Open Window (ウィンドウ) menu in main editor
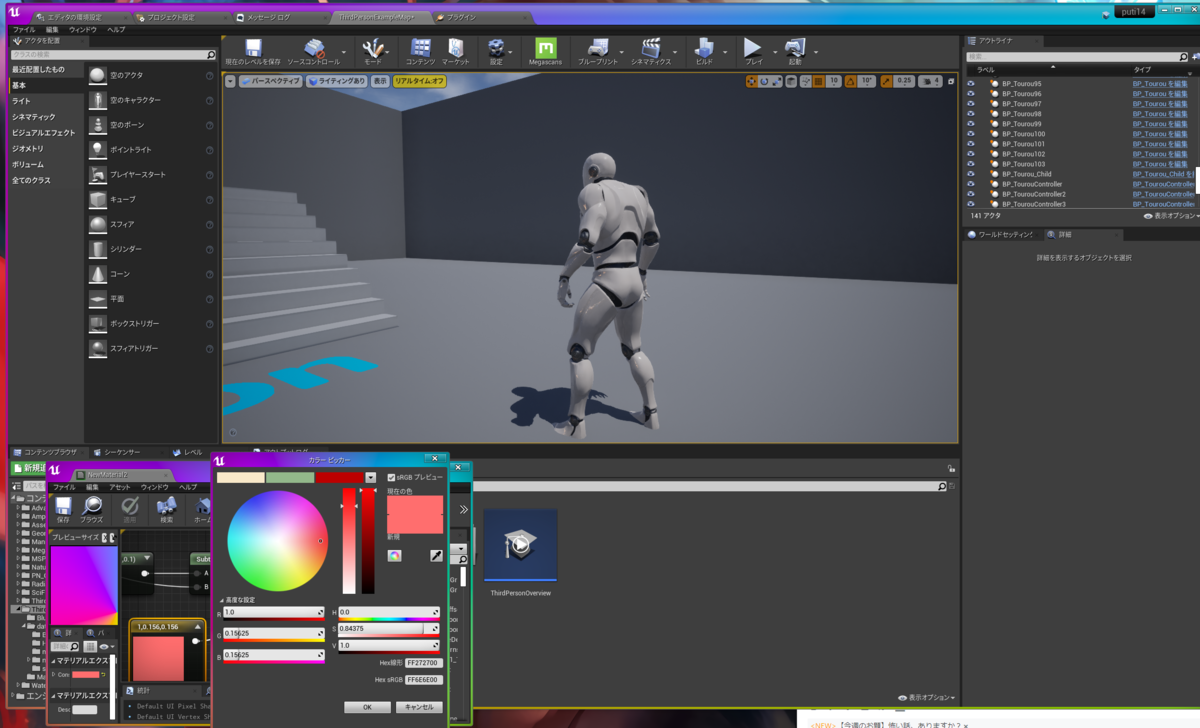This screenshot has width=1200, height=728. pyautogui.click(x=83, y=30)
